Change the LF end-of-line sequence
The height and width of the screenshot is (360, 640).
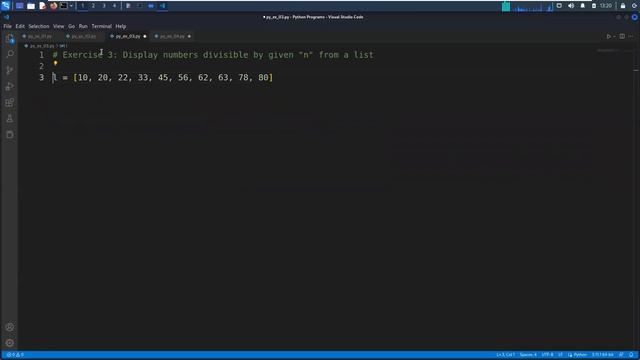pyautogui.click(x=560, y=355)
